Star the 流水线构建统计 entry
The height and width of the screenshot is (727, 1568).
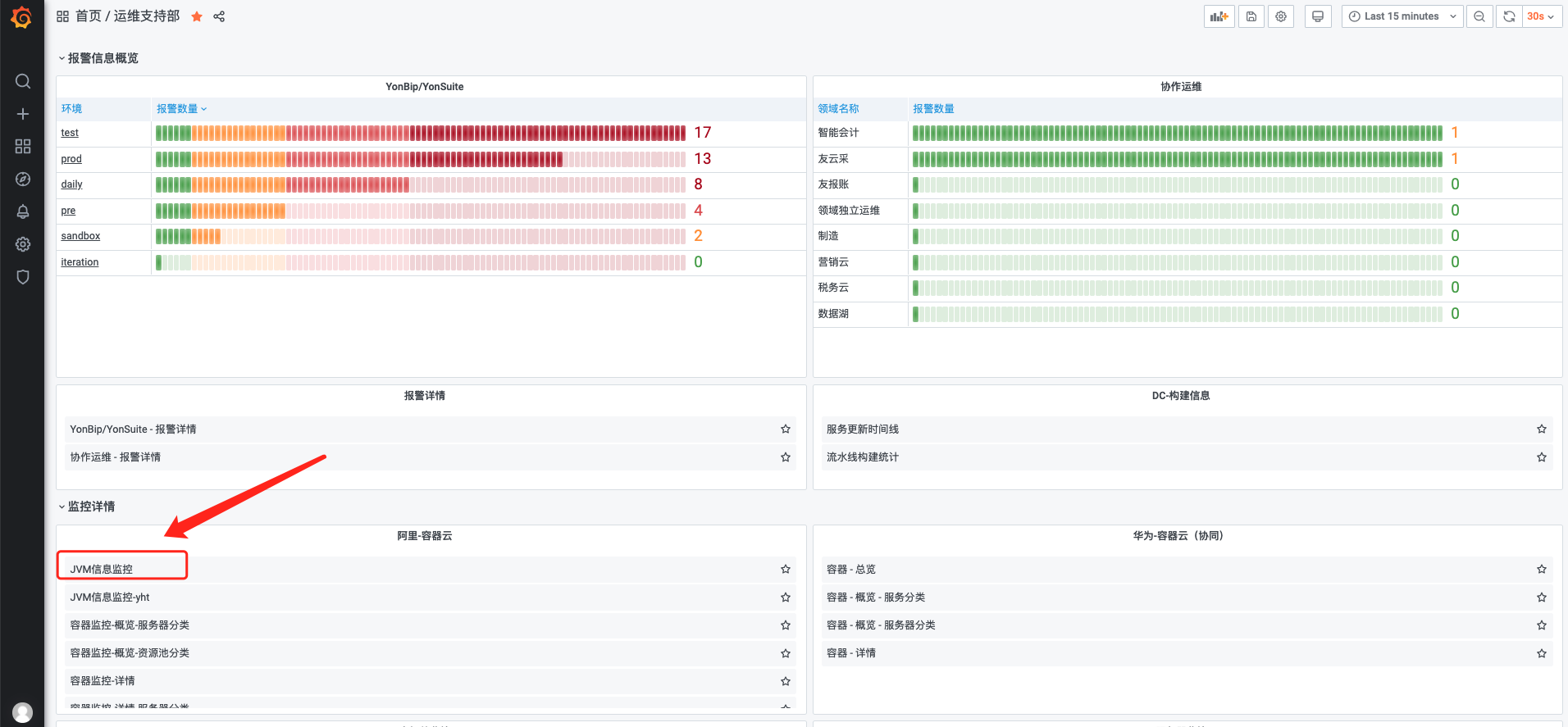(x=1542, y=457)
